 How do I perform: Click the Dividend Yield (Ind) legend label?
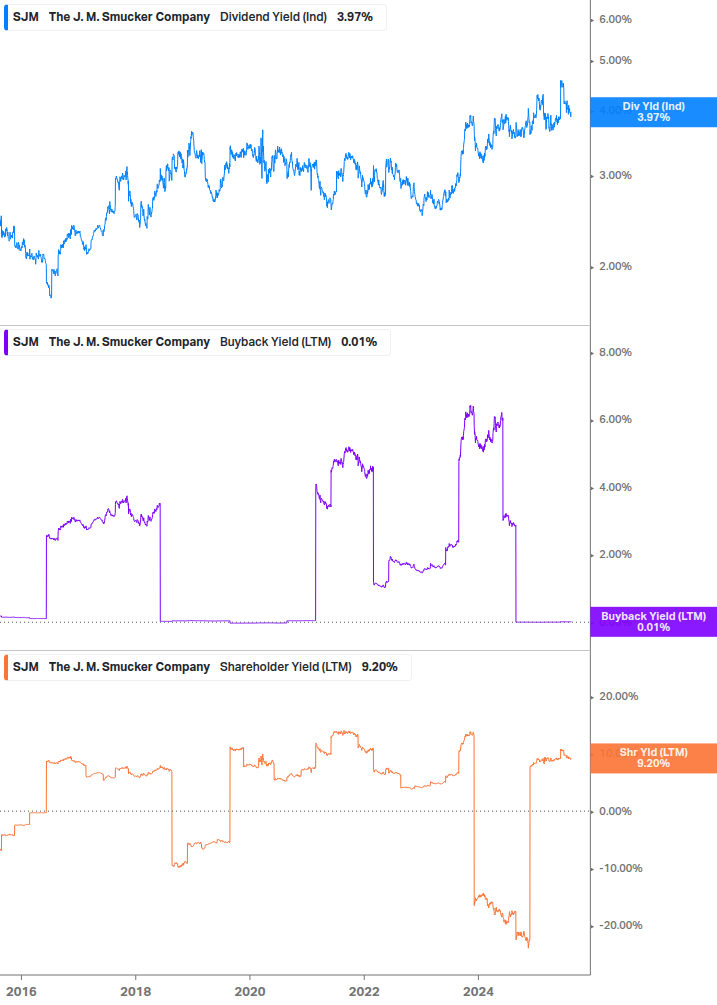pyautogui.click(x=274, y=17)
